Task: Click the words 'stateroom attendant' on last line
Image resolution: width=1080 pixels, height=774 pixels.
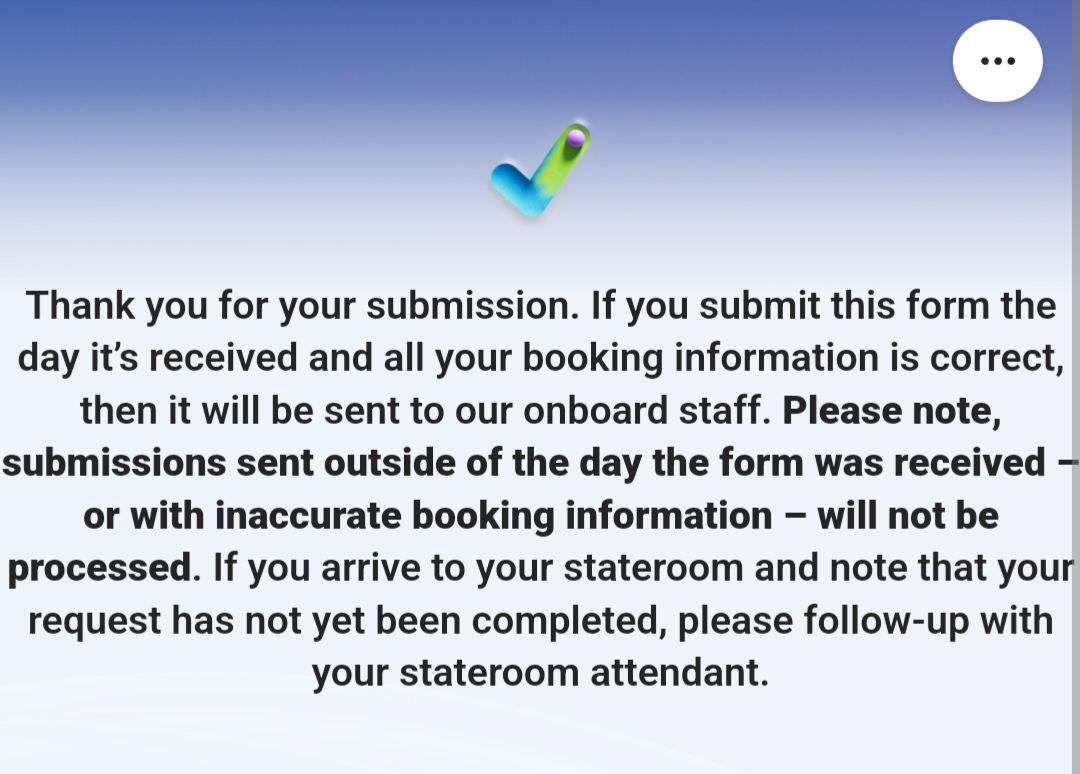Action: coord(583,673)
